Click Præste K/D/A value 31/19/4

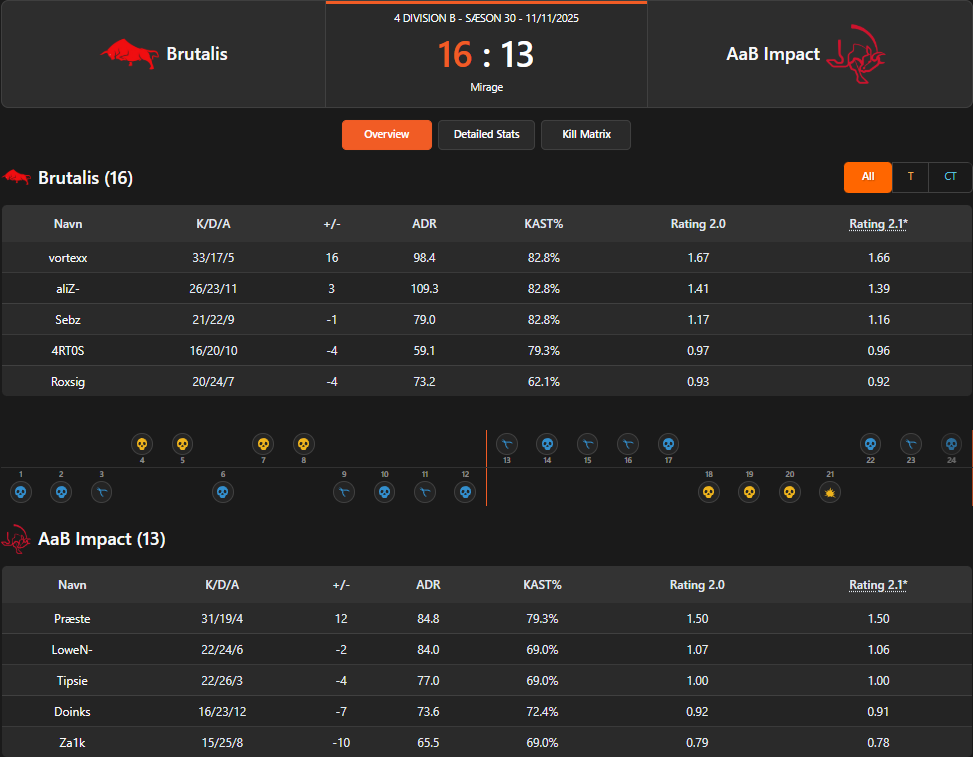pyautogui.click(x=222, y=619)
